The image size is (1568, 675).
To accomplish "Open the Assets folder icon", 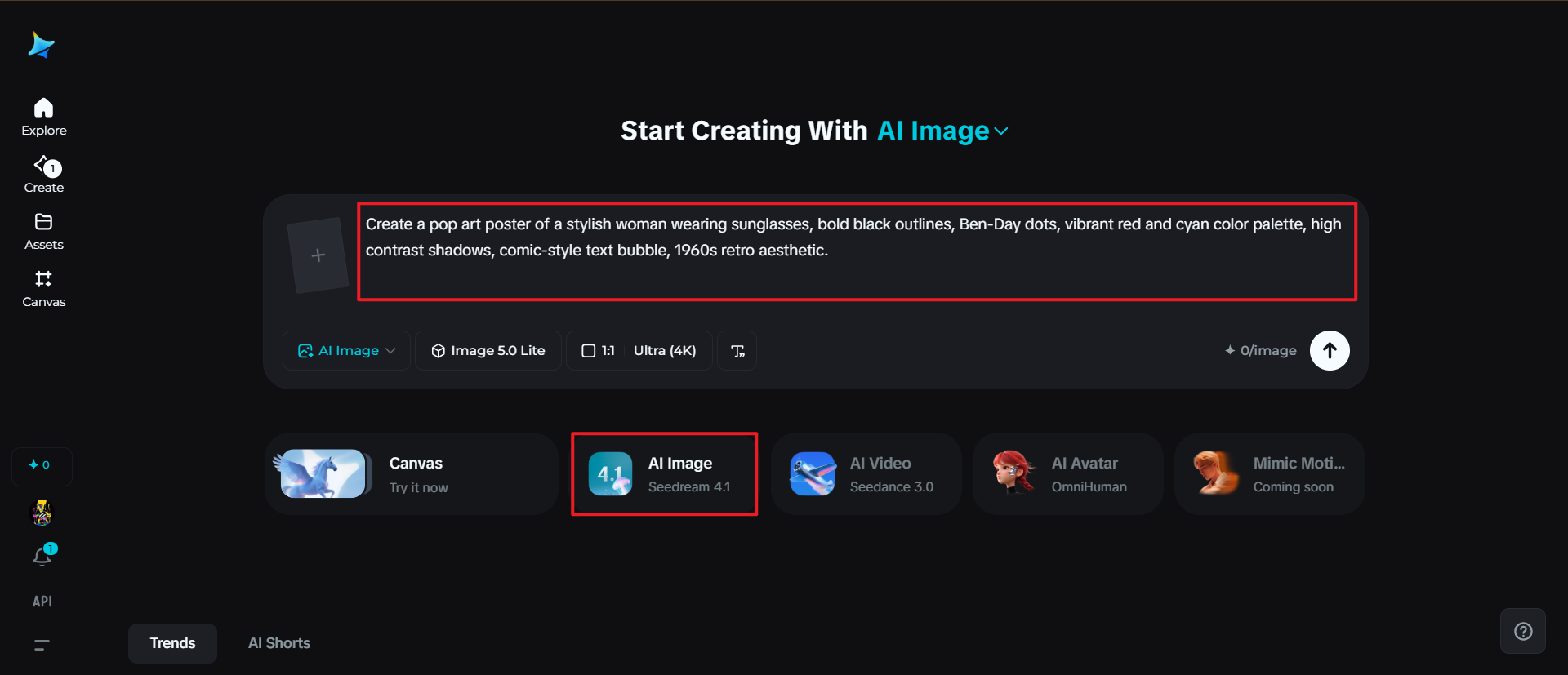I will click(x=44, y=223).
